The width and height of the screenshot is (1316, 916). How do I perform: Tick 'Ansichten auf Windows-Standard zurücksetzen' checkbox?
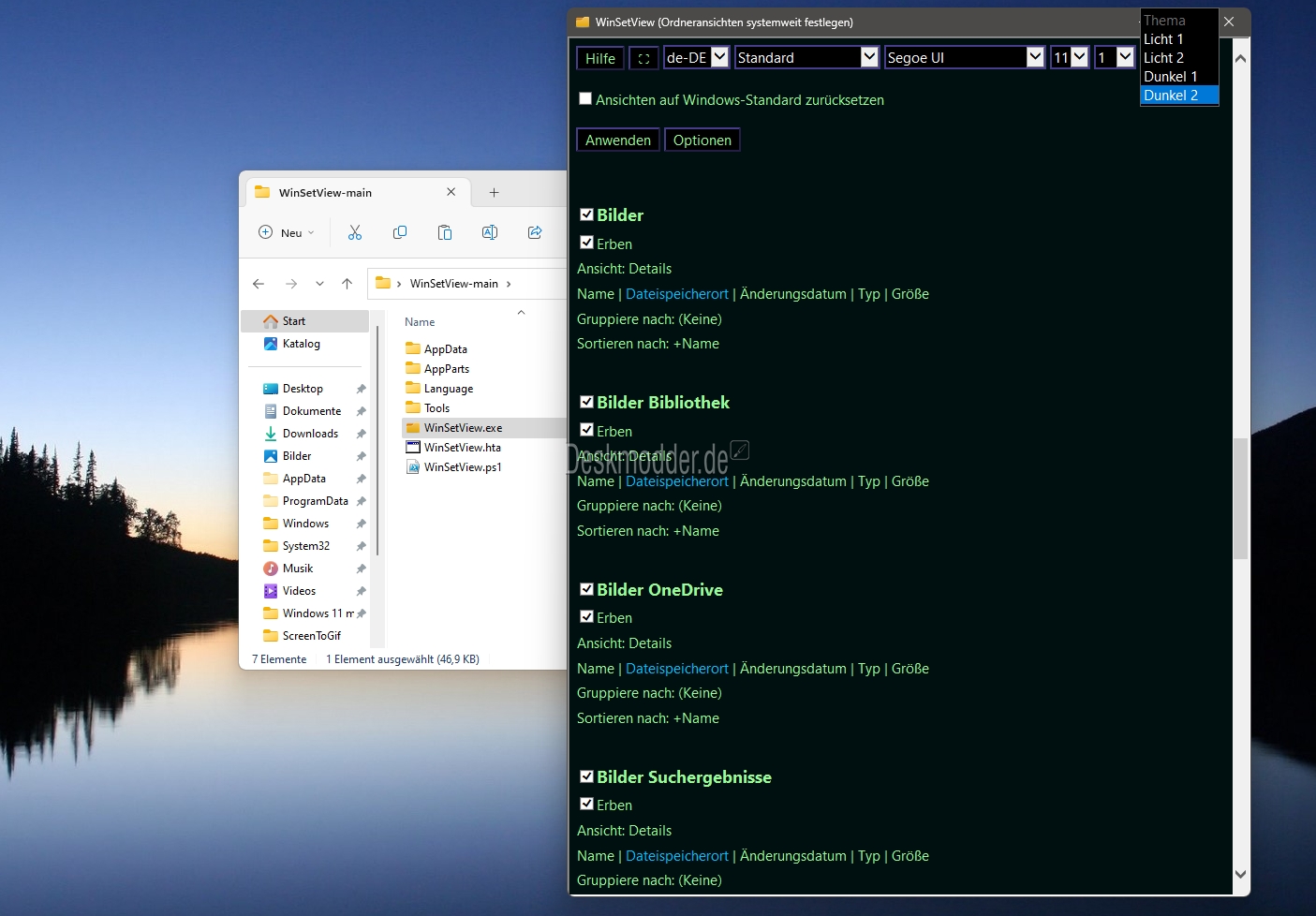point(585,98)
